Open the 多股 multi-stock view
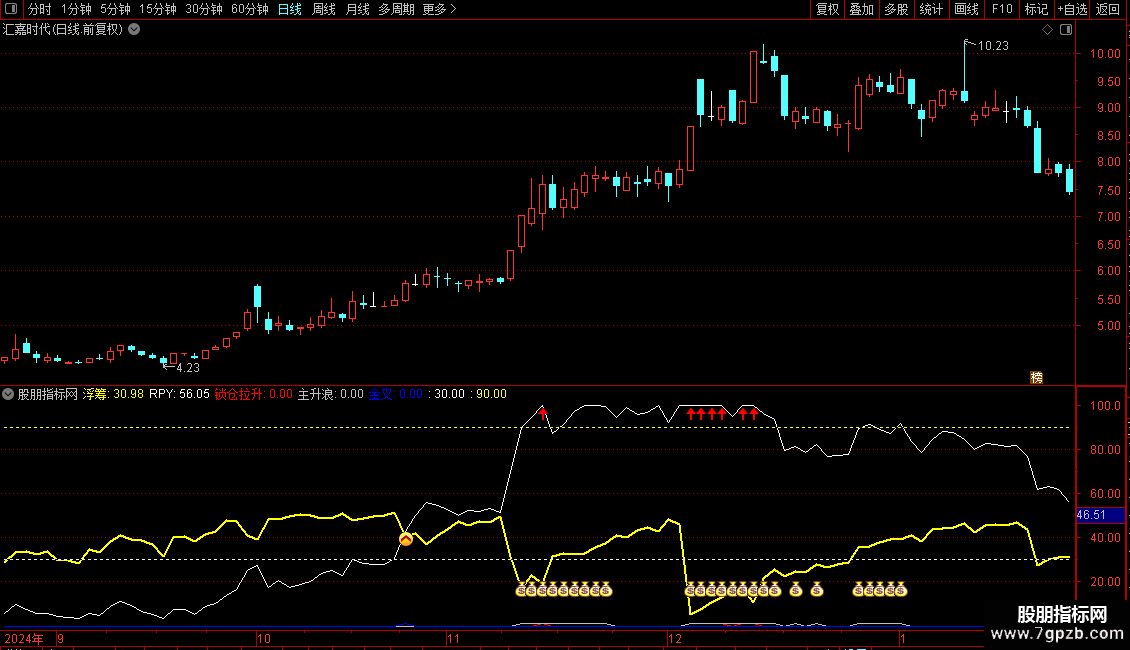Image resolution: width=1130 pixels, height=650 pixels. pos(896,9)
